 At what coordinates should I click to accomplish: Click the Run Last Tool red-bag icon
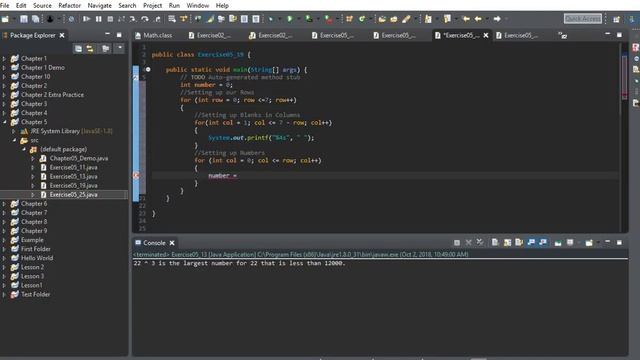[x=329, y=19]
